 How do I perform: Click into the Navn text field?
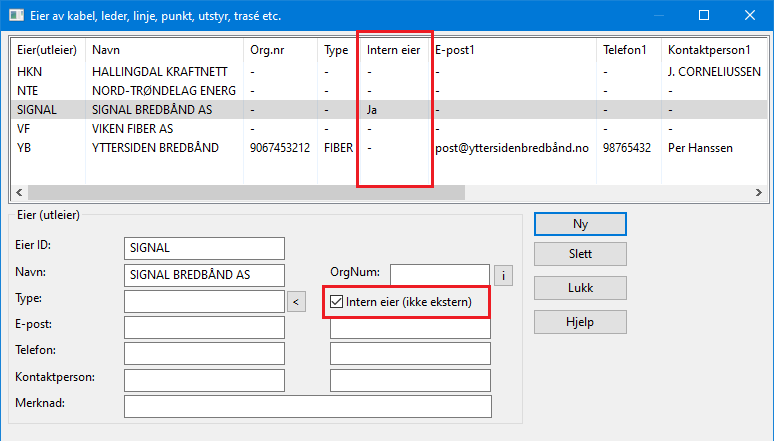pyautogui.click(x=204, y=275)
